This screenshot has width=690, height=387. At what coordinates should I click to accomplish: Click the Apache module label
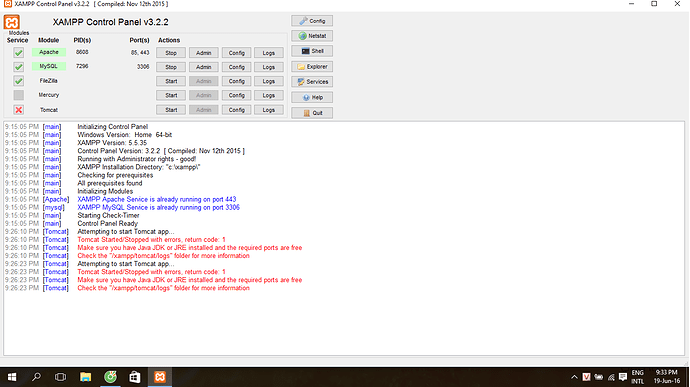click(49, 52)
